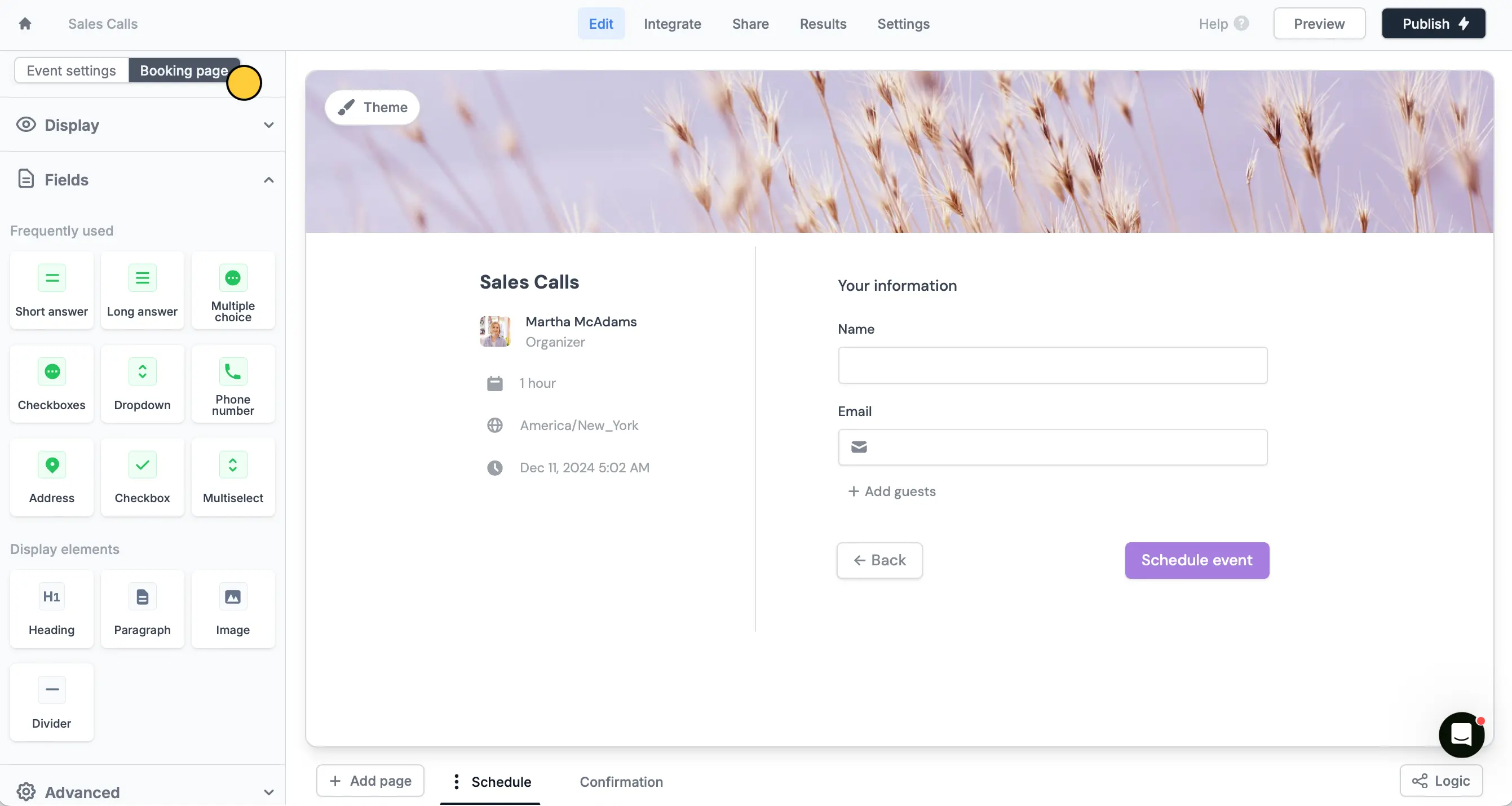
Task: Switch to the Confirmation page tab
Action: pos(621,781)
